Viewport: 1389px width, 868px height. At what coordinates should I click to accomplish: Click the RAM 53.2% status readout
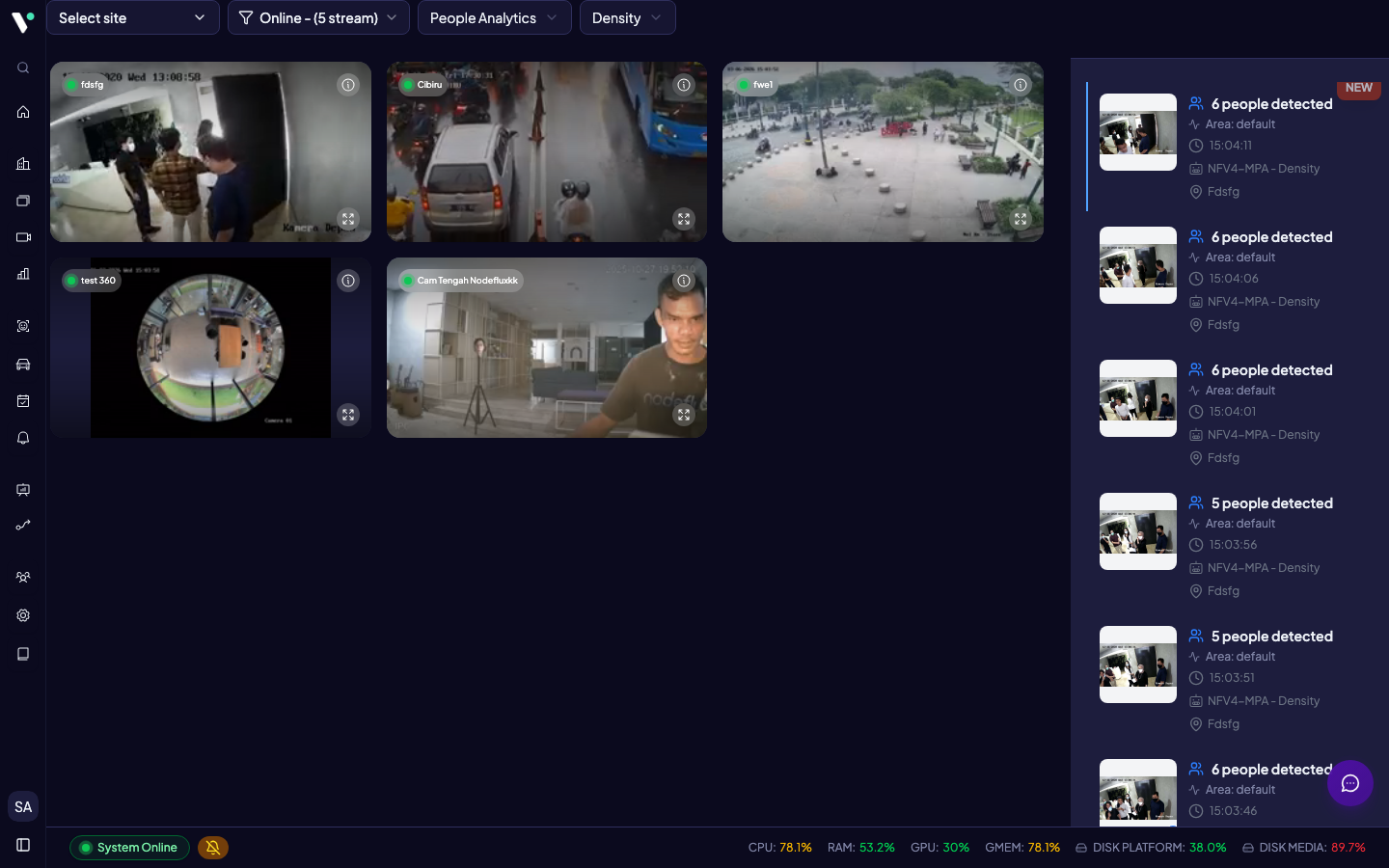(x=861, y=848)
